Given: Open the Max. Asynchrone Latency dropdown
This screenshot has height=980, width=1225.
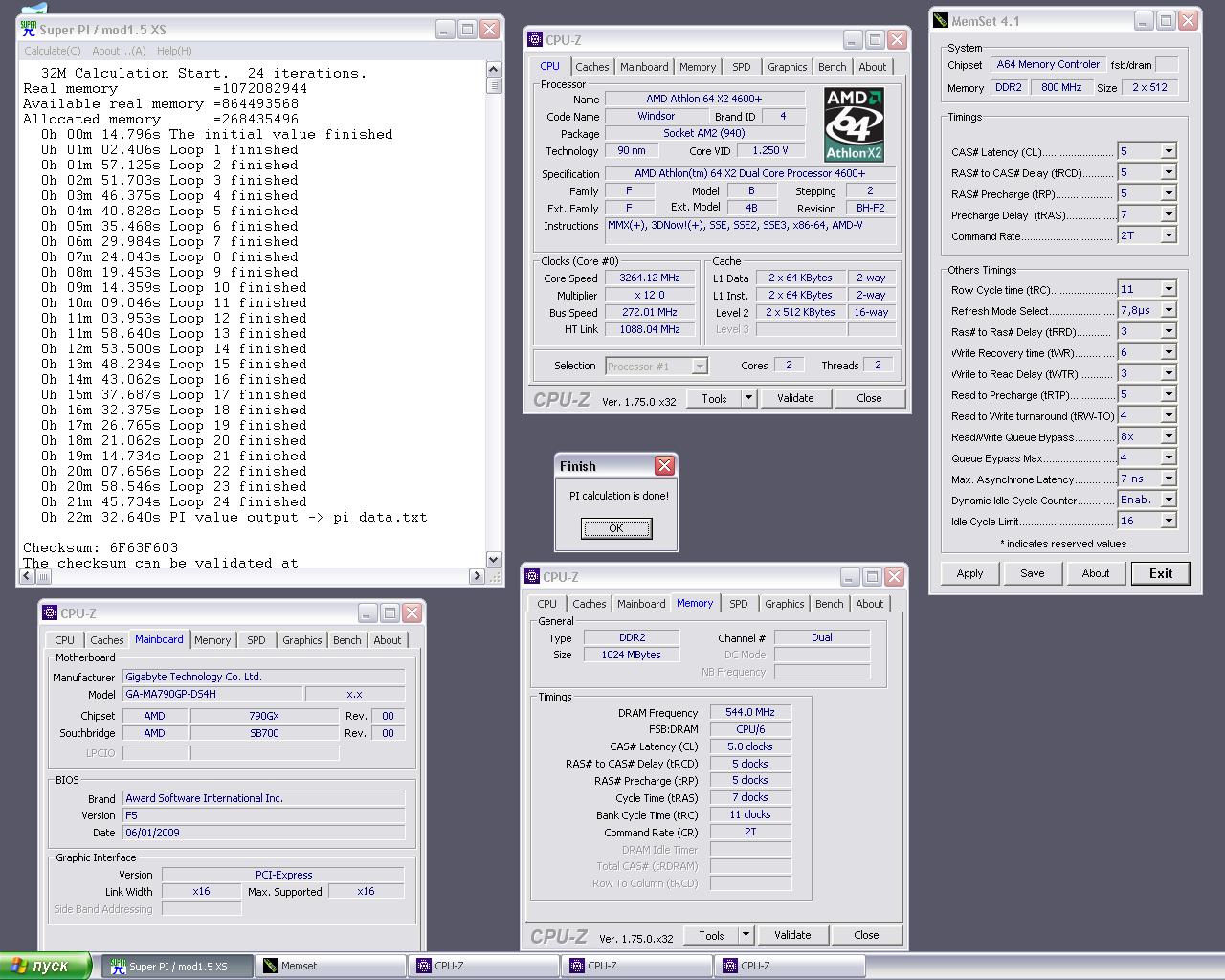Looking at the screenshot, I should tap(1169, 479).
